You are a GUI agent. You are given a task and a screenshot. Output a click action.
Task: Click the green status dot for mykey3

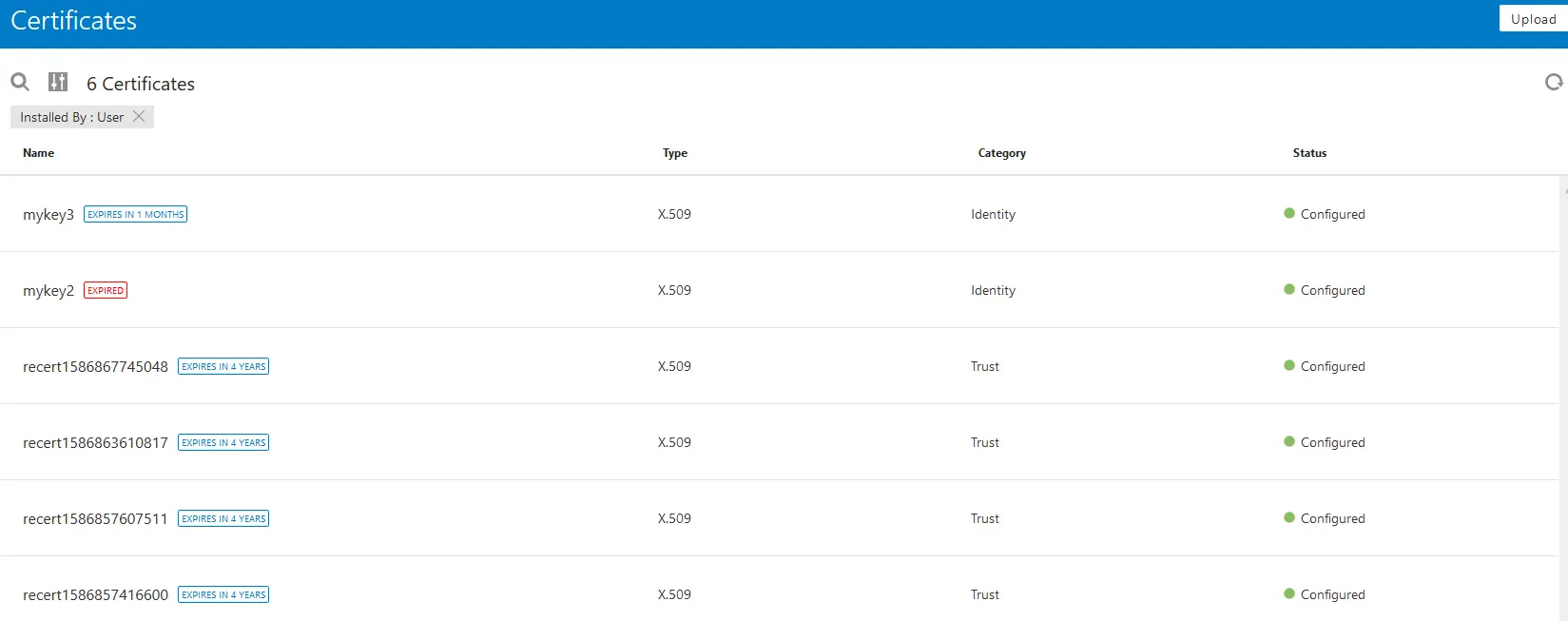1289,213
